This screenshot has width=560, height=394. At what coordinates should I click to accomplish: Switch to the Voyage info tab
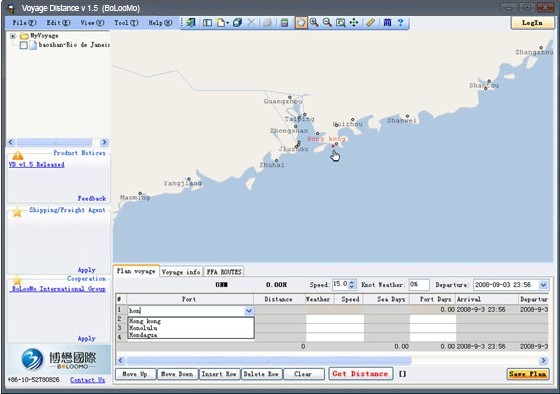[x=181, y=272]
